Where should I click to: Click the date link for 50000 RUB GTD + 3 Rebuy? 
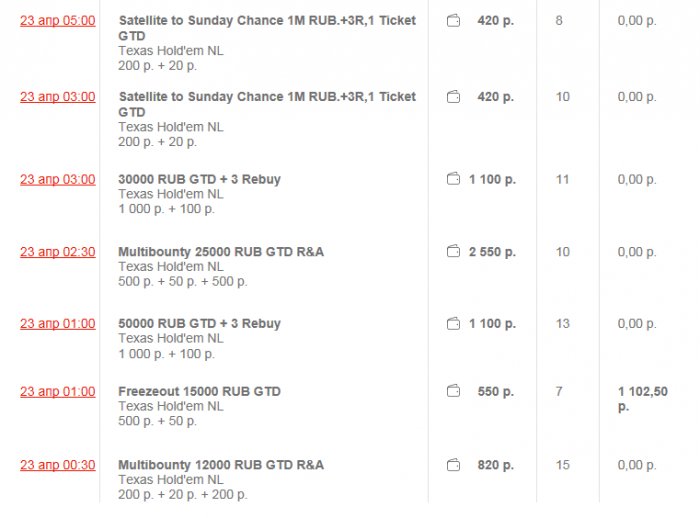click(x=58, y=324)
